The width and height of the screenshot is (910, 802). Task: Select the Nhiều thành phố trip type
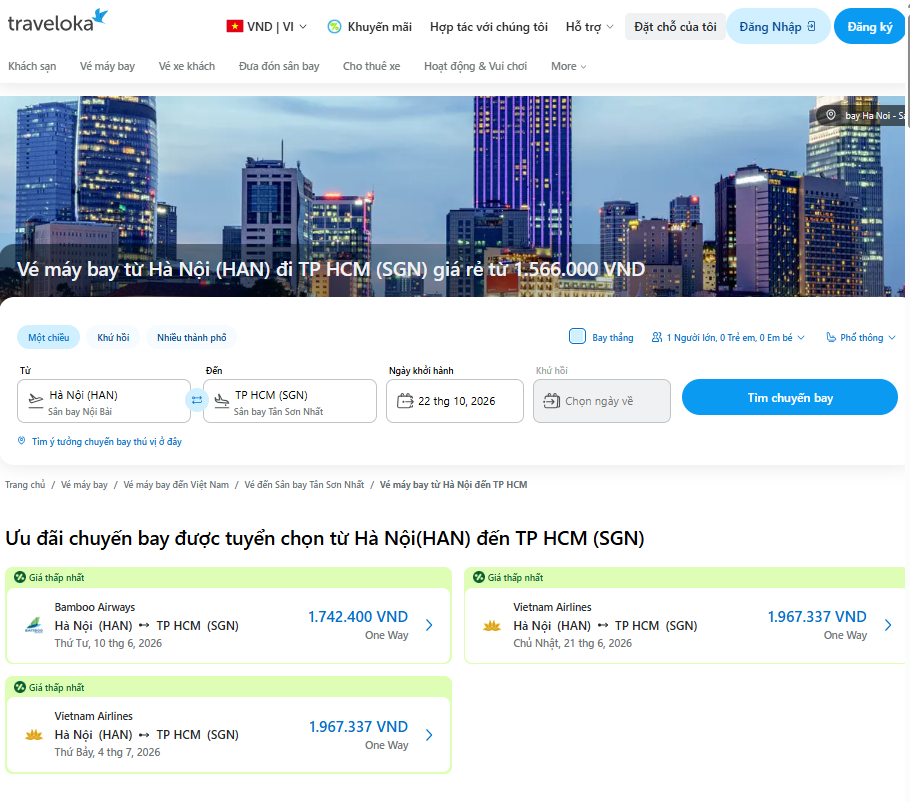(x=192, y=337)
